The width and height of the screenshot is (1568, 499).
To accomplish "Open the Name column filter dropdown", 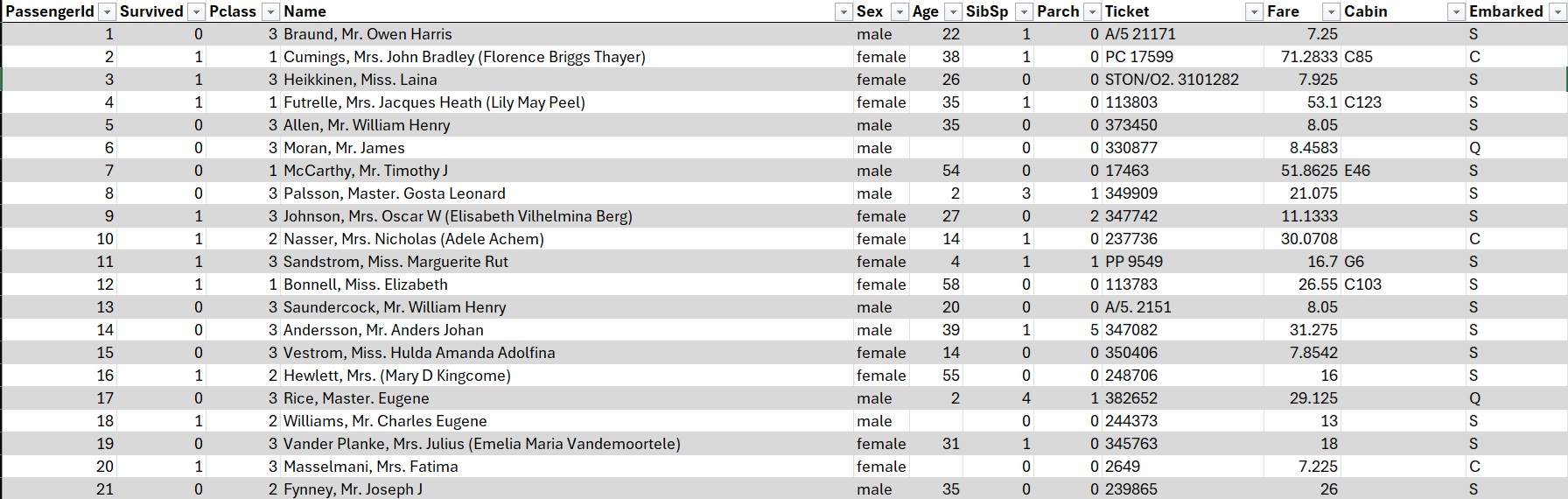I will tap(843, 11).
